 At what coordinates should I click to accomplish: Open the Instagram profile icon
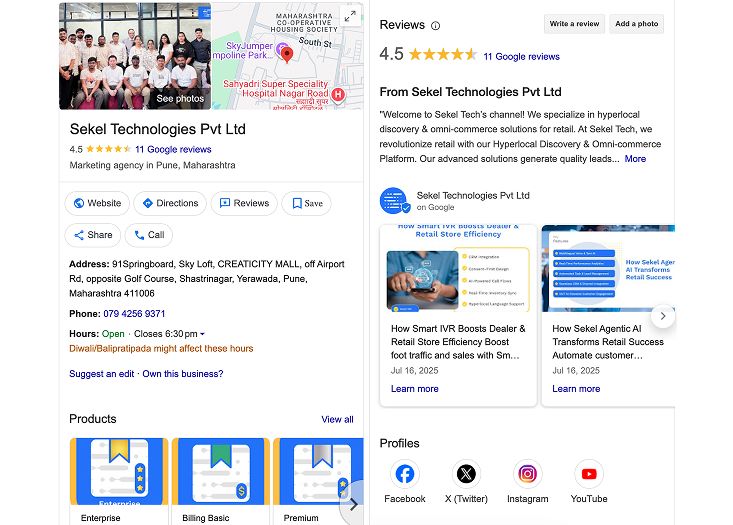527,474
